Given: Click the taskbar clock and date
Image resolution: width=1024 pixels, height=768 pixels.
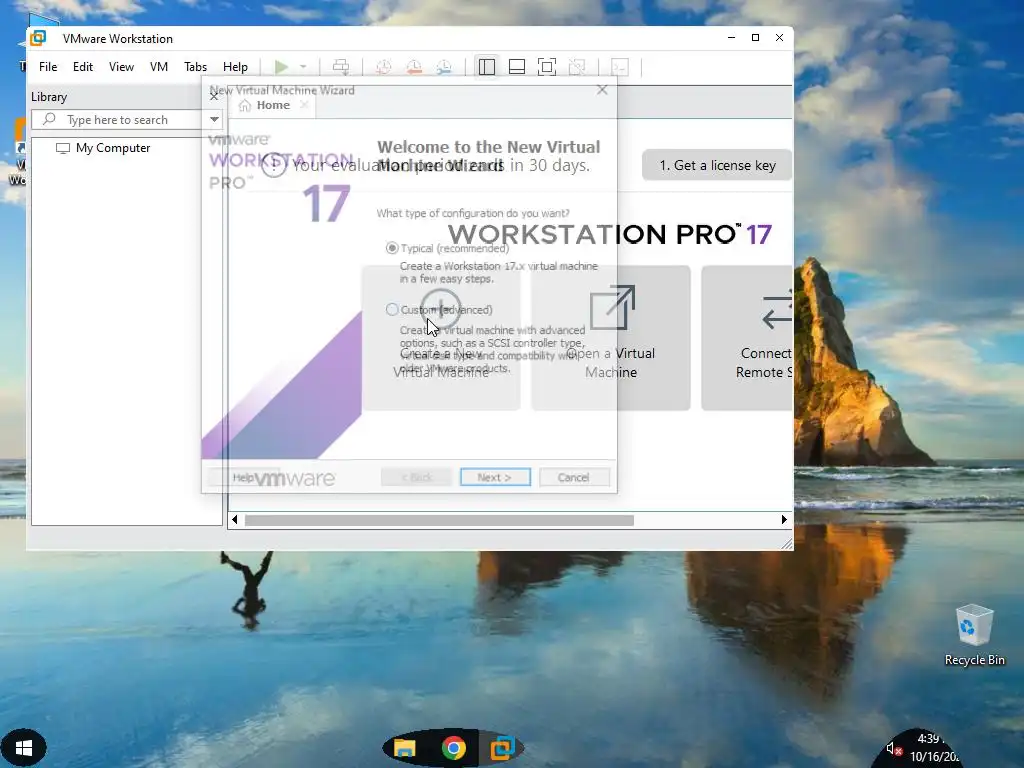Looking at the screenshot, I should point(935,748).
